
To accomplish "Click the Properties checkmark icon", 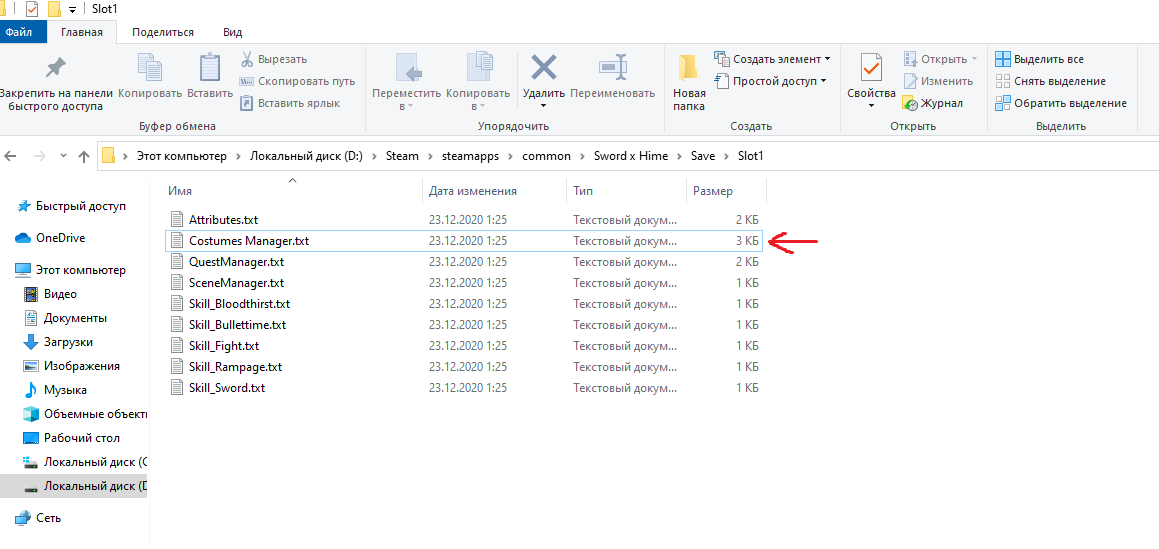I will pos(871,68).
